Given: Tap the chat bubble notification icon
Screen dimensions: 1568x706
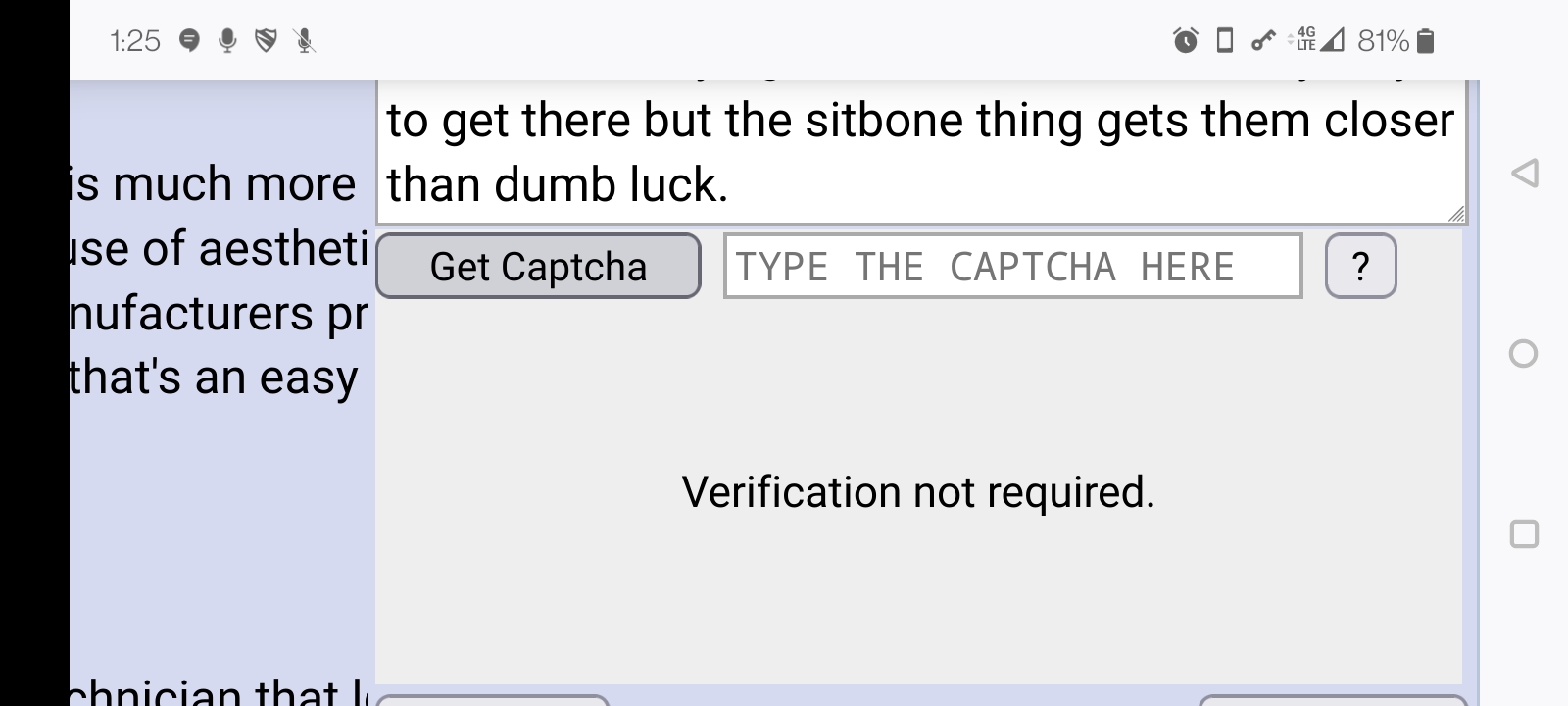Looking at the screenshot, I should coord(190,41).
